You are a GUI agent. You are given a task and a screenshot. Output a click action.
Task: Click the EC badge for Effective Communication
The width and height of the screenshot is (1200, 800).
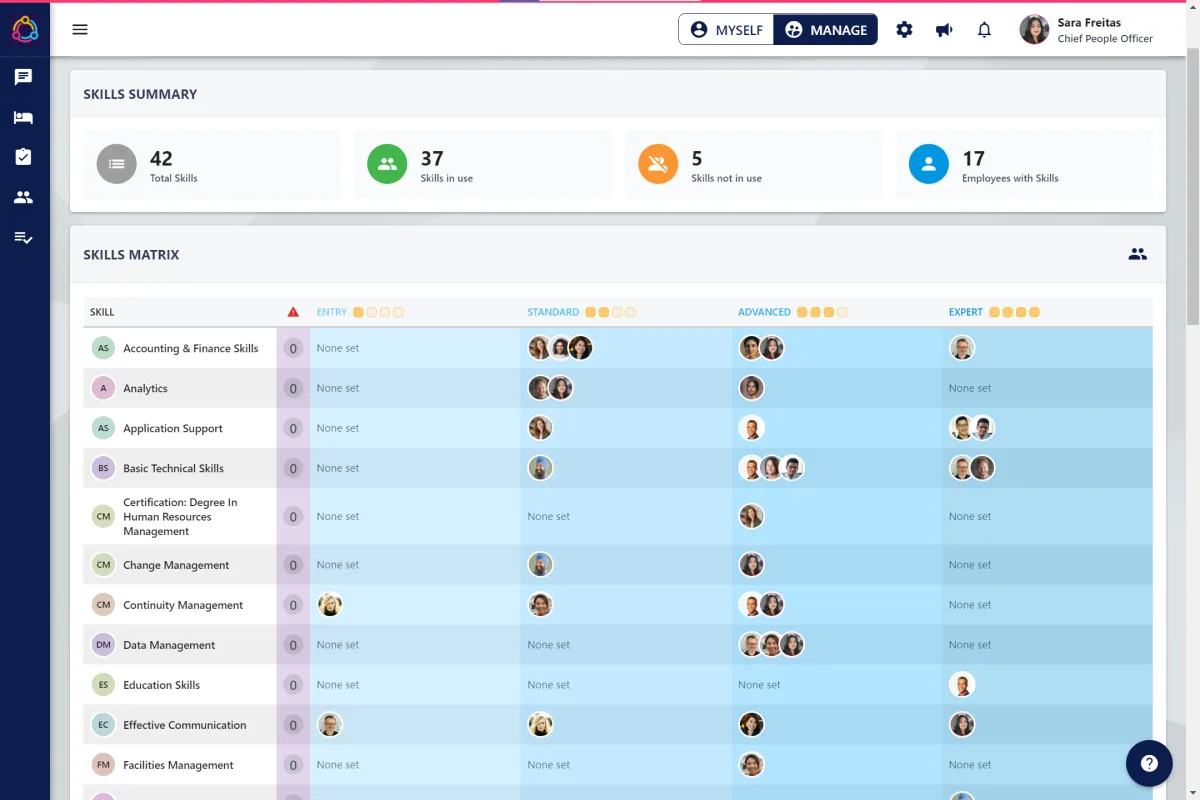pyautogui.click(x=103, y=725)
